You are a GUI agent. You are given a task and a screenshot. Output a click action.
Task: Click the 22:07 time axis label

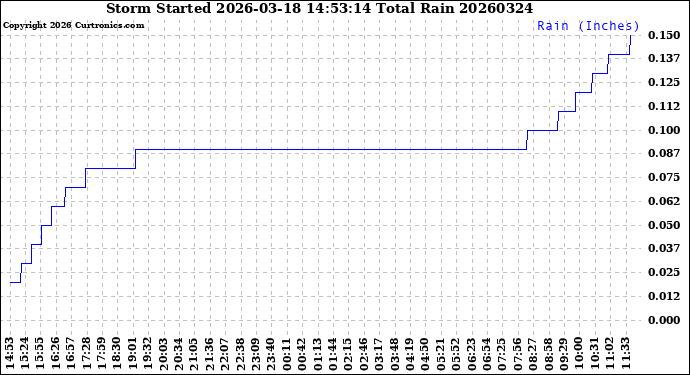(224, 353)
